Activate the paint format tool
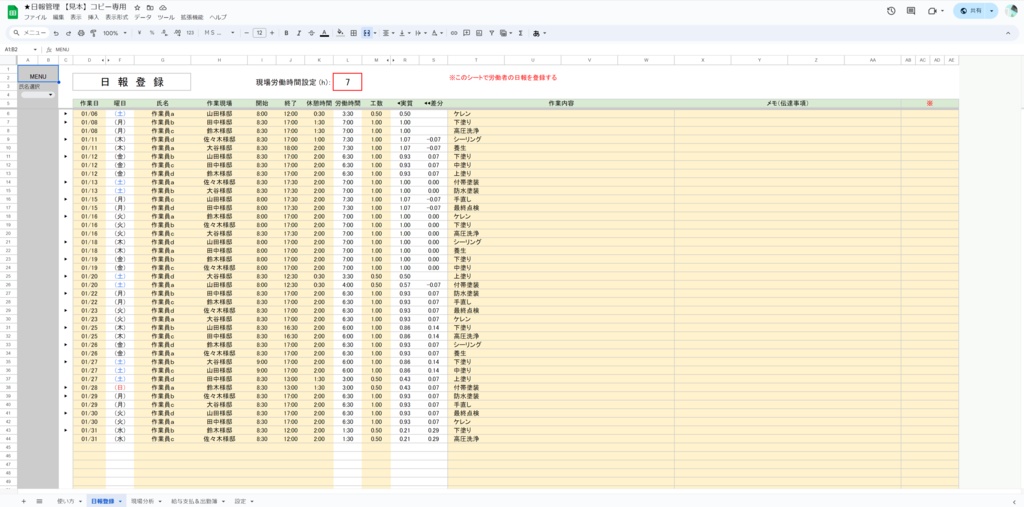Screen dimensions: 1024x507 93,33
